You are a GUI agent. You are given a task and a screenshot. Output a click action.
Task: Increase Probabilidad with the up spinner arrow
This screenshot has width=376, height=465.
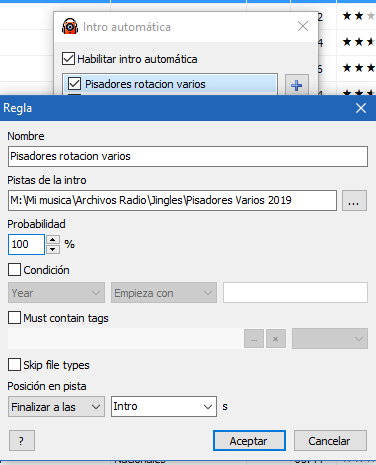53,239
